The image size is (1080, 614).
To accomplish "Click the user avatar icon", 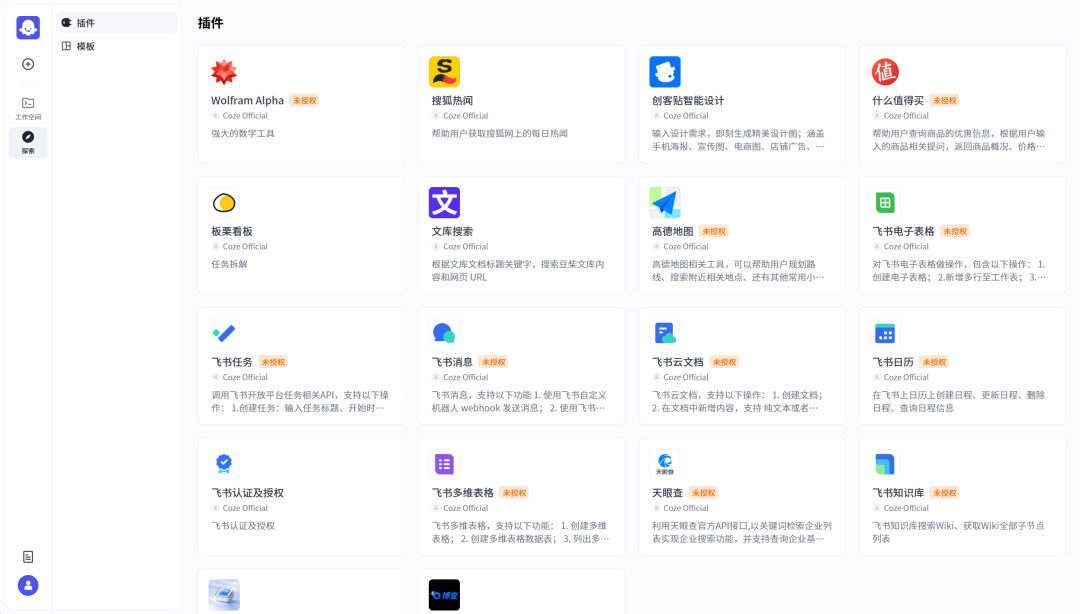I will pos(28,586).
